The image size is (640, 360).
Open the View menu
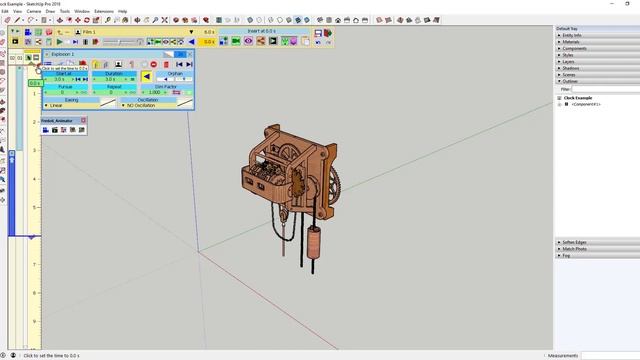coord(18,11)
